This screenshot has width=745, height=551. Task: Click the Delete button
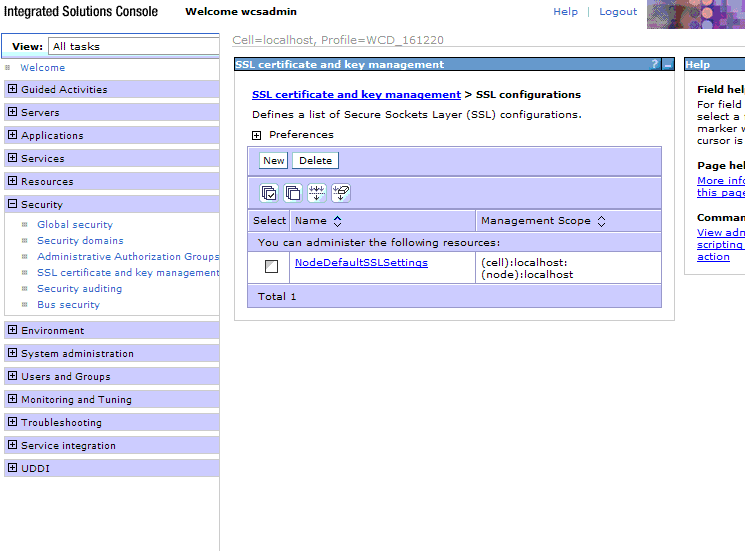(315, 161)
